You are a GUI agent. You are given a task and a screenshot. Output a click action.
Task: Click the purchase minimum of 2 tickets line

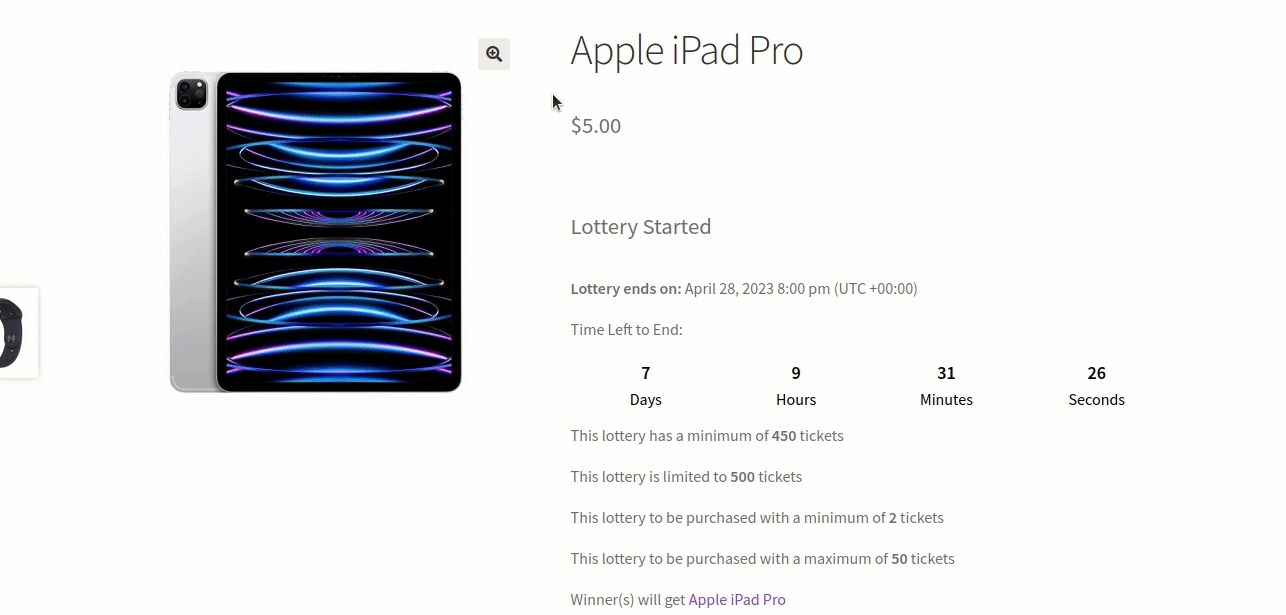tap(758, 518)
